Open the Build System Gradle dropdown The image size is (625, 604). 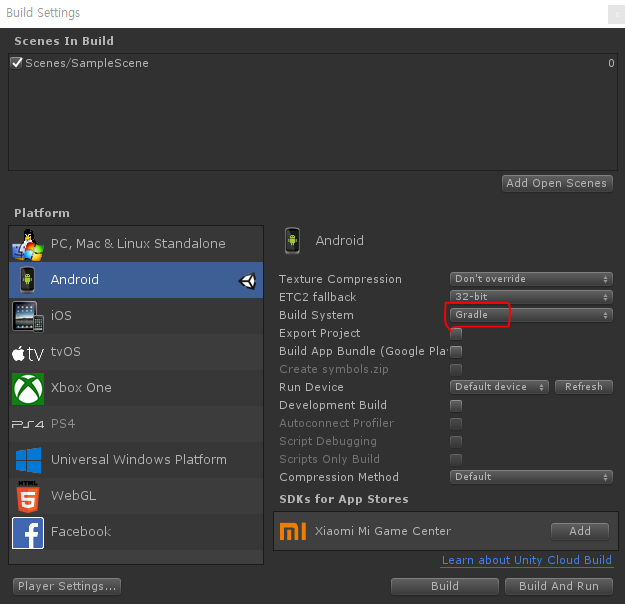[x=531, y=315]
